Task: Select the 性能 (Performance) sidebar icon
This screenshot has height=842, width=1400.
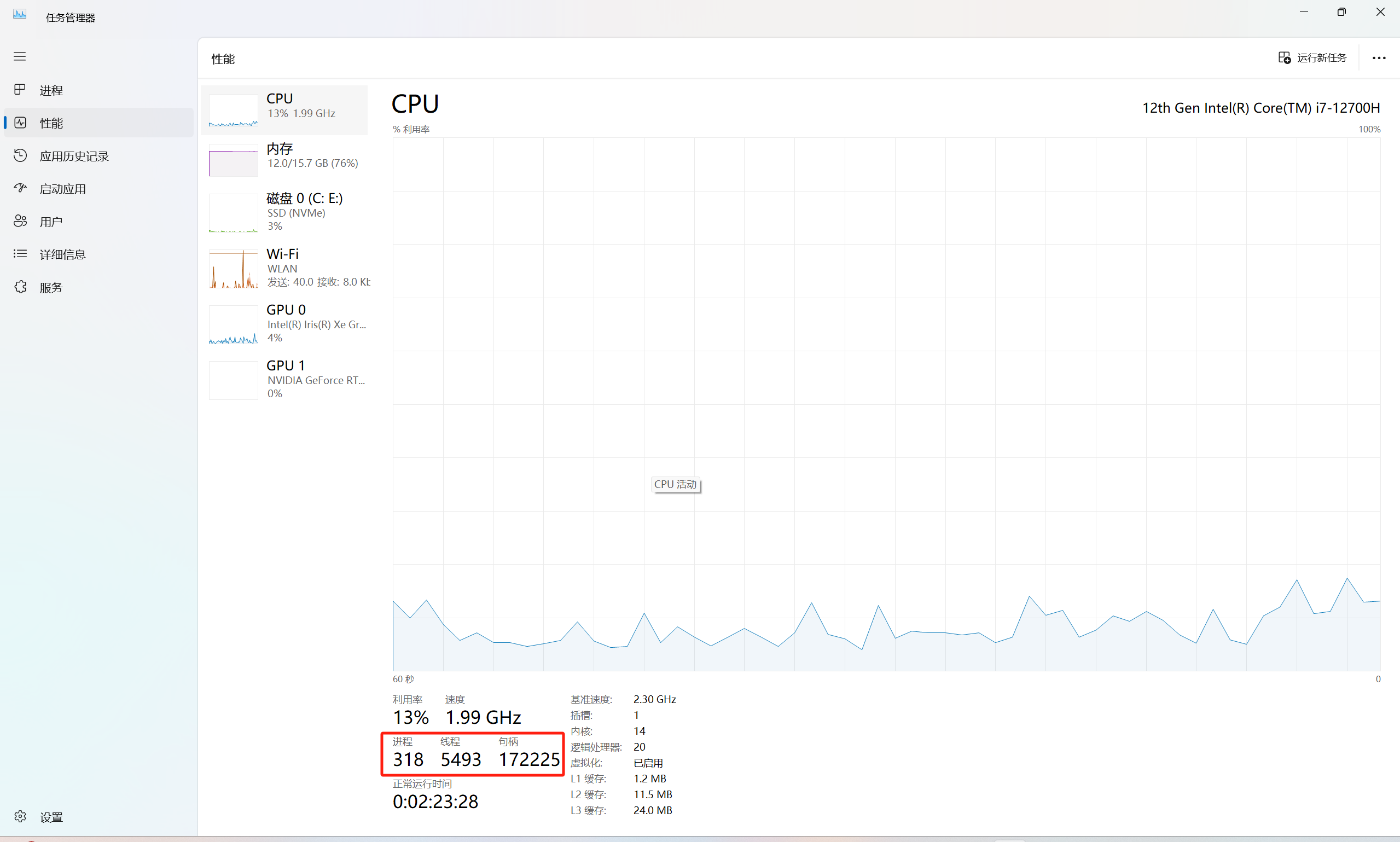Action: coord(20,123)
